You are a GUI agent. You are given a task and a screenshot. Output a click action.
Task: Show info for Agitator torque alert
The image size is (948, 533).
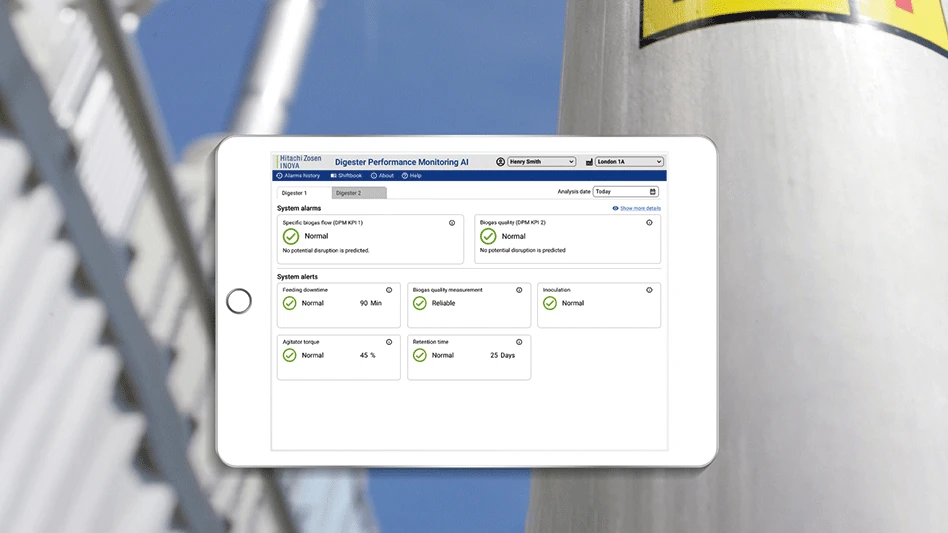click(389, 342)
